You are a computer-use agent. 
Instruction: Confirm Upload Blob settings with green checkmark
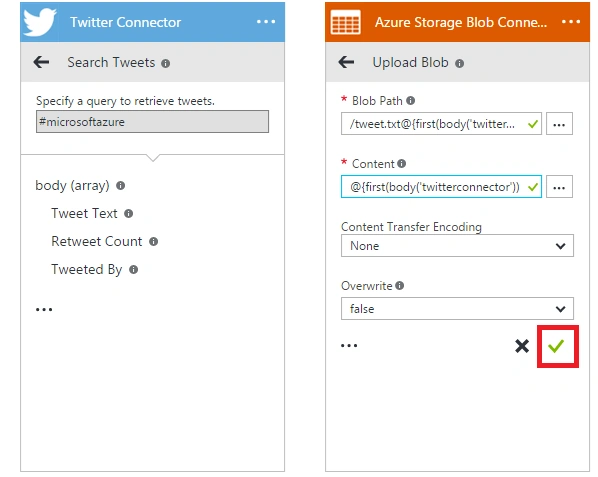tap(558, 346)
